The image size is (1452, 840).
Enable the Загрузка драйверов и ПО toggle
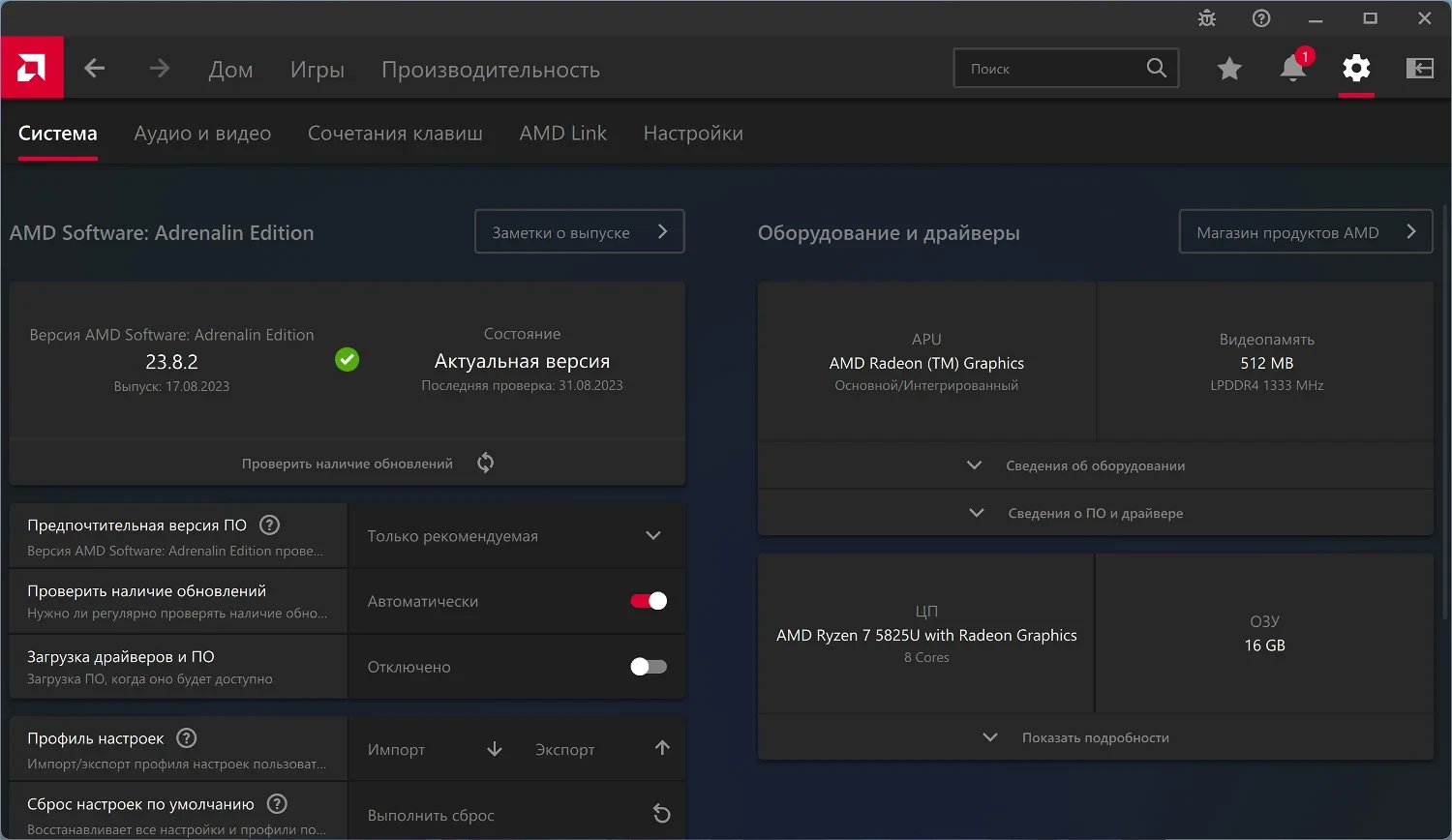(648, 666)
